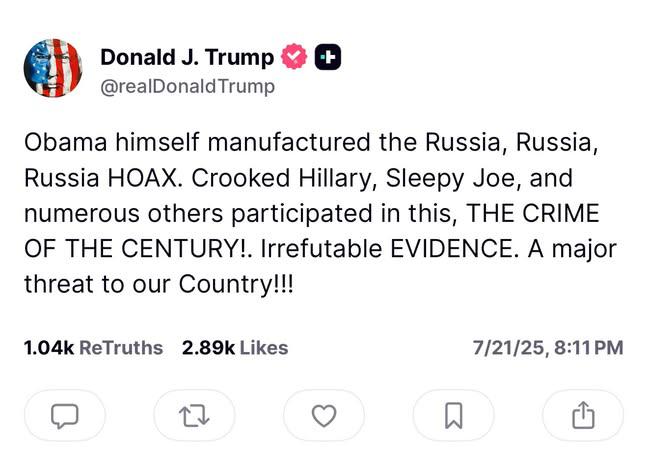Visit the @realDonaldTrump handle
This screenshot has width=648, height=457.
pyautogui.click(x=187, y=86)
